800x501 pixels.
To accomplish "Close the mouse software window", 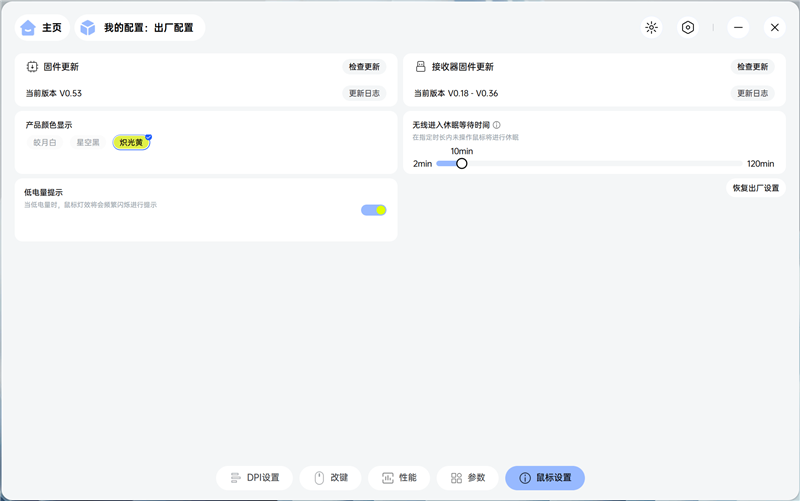I will point(774,28).
